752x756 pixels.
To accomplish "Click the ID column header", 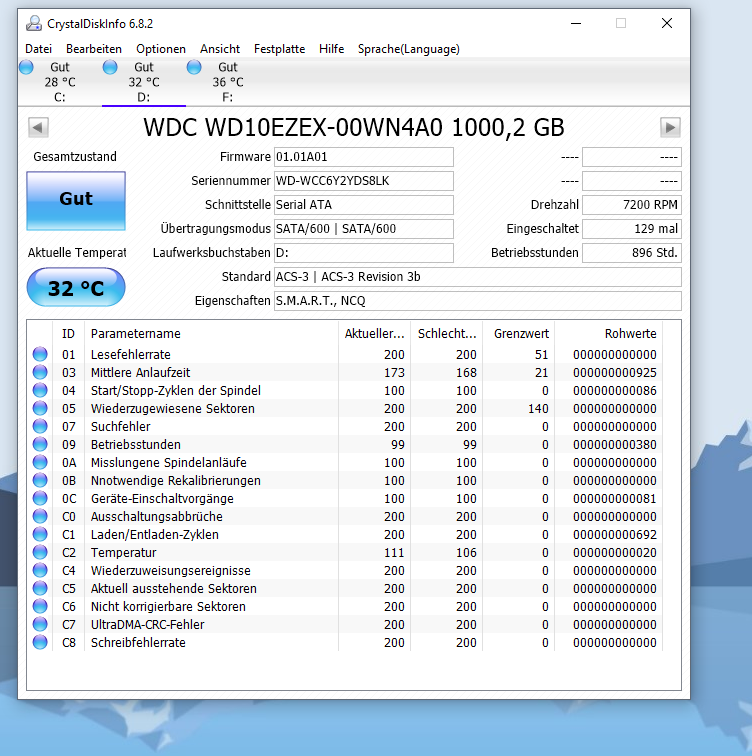I will [68, 334].
